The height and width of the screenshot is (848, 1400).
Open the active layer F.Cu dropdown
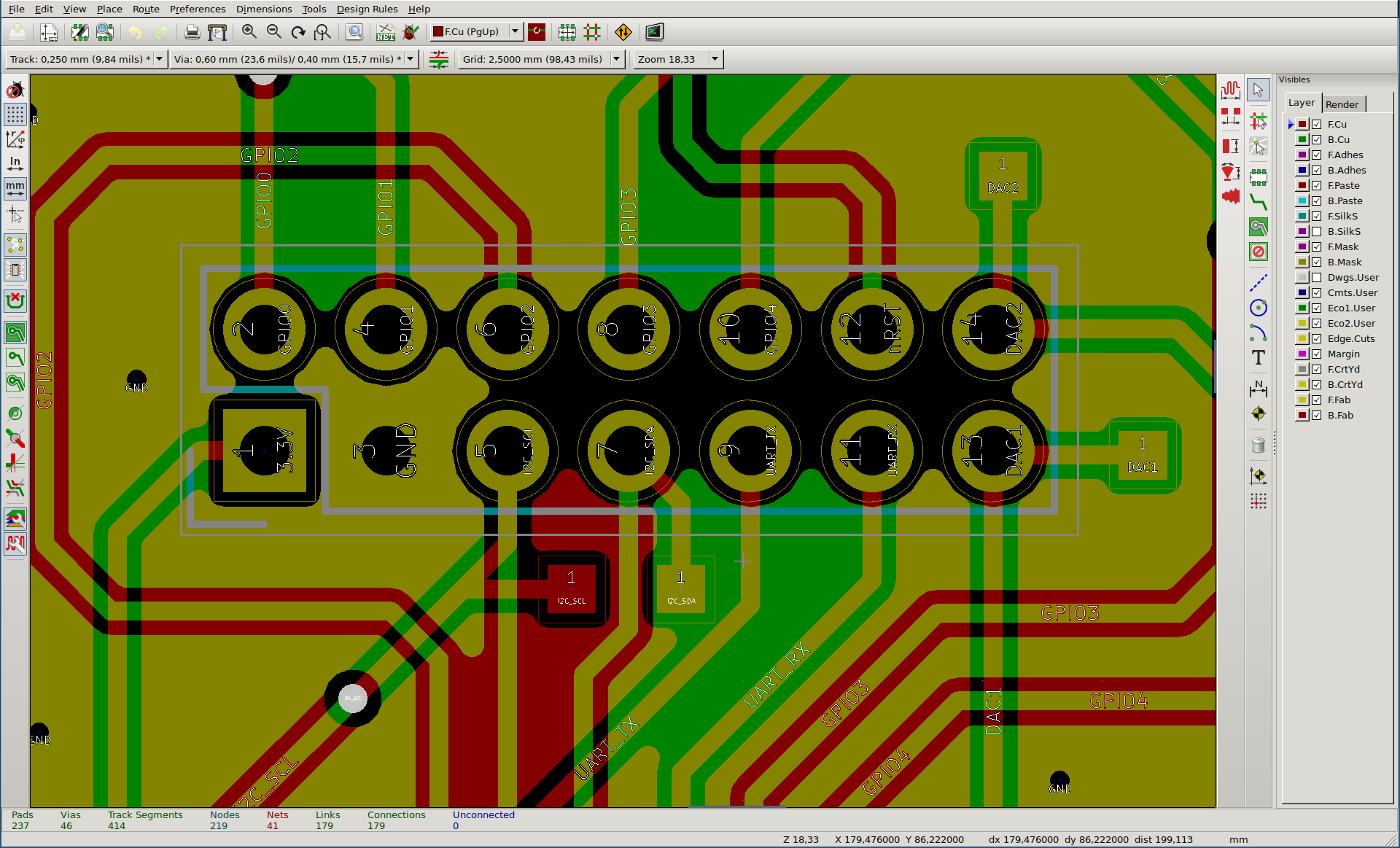tap(515, 31)
